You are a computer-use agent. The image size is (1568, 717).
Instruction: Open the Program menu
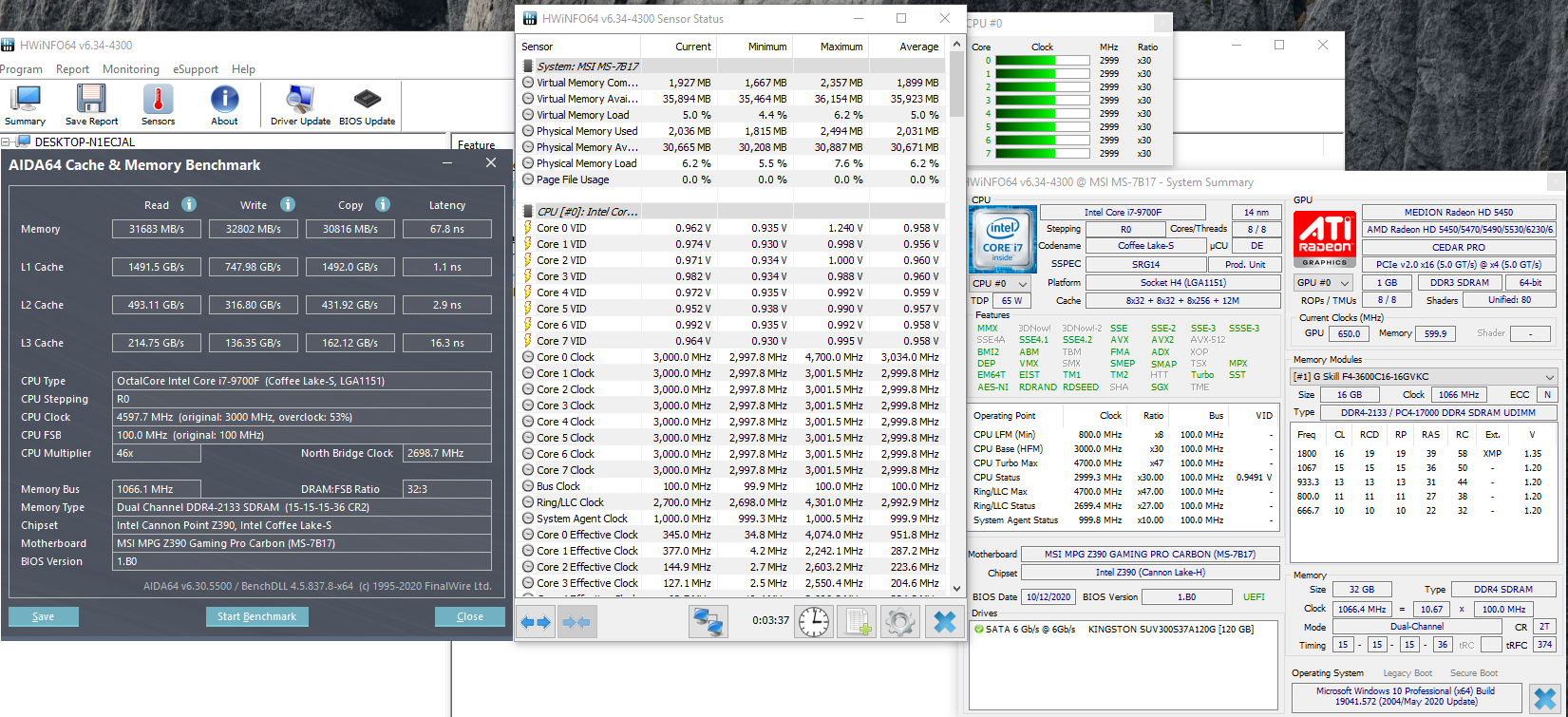(21, 69)
